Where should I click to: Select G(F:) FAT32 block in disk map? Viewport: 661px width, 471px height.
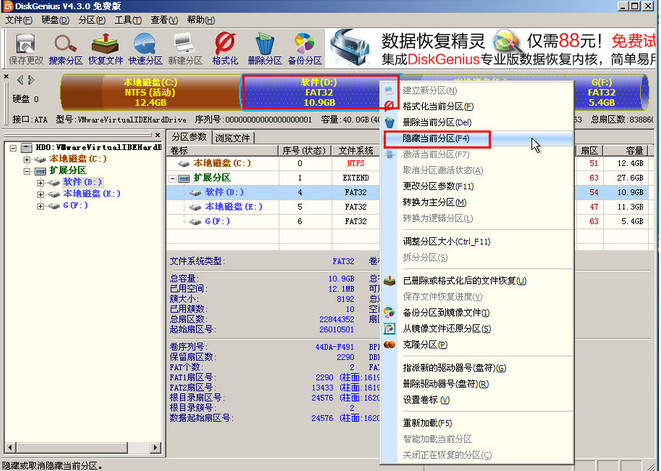[602, 92]
